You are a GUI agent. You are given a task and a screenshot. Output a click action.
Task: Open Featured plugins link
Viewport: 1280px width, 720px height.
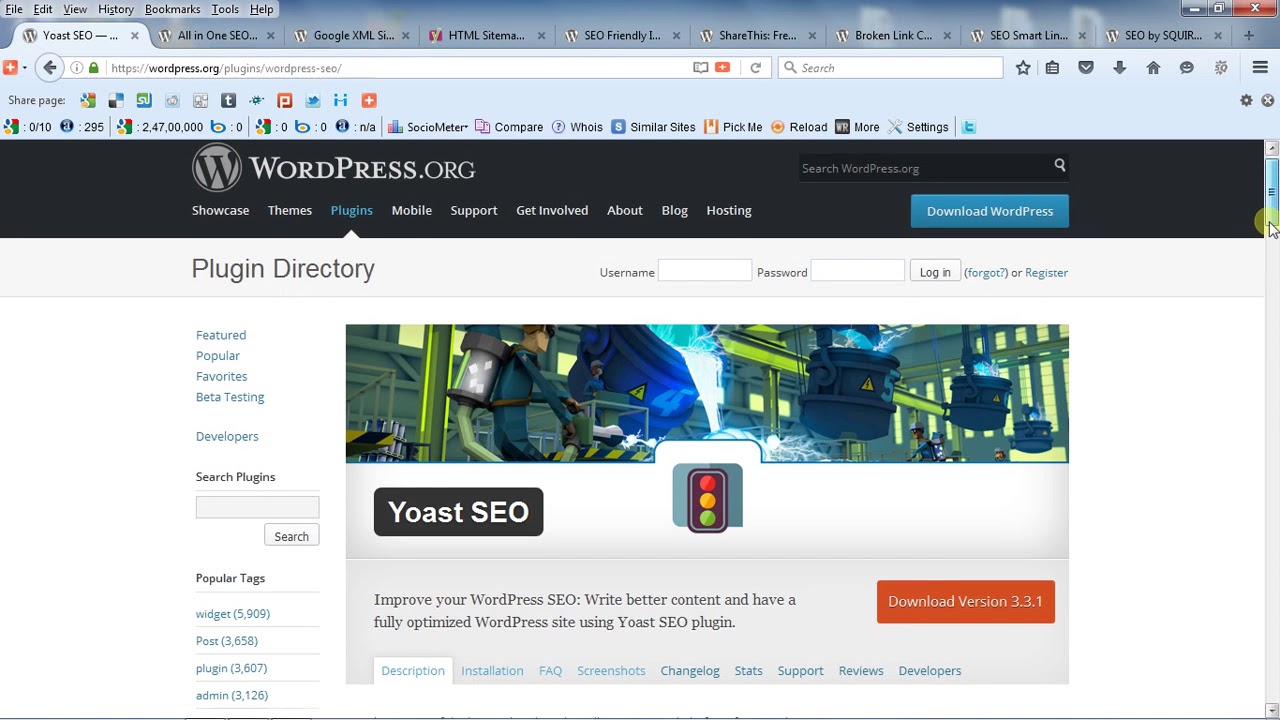tap(221, 335)
